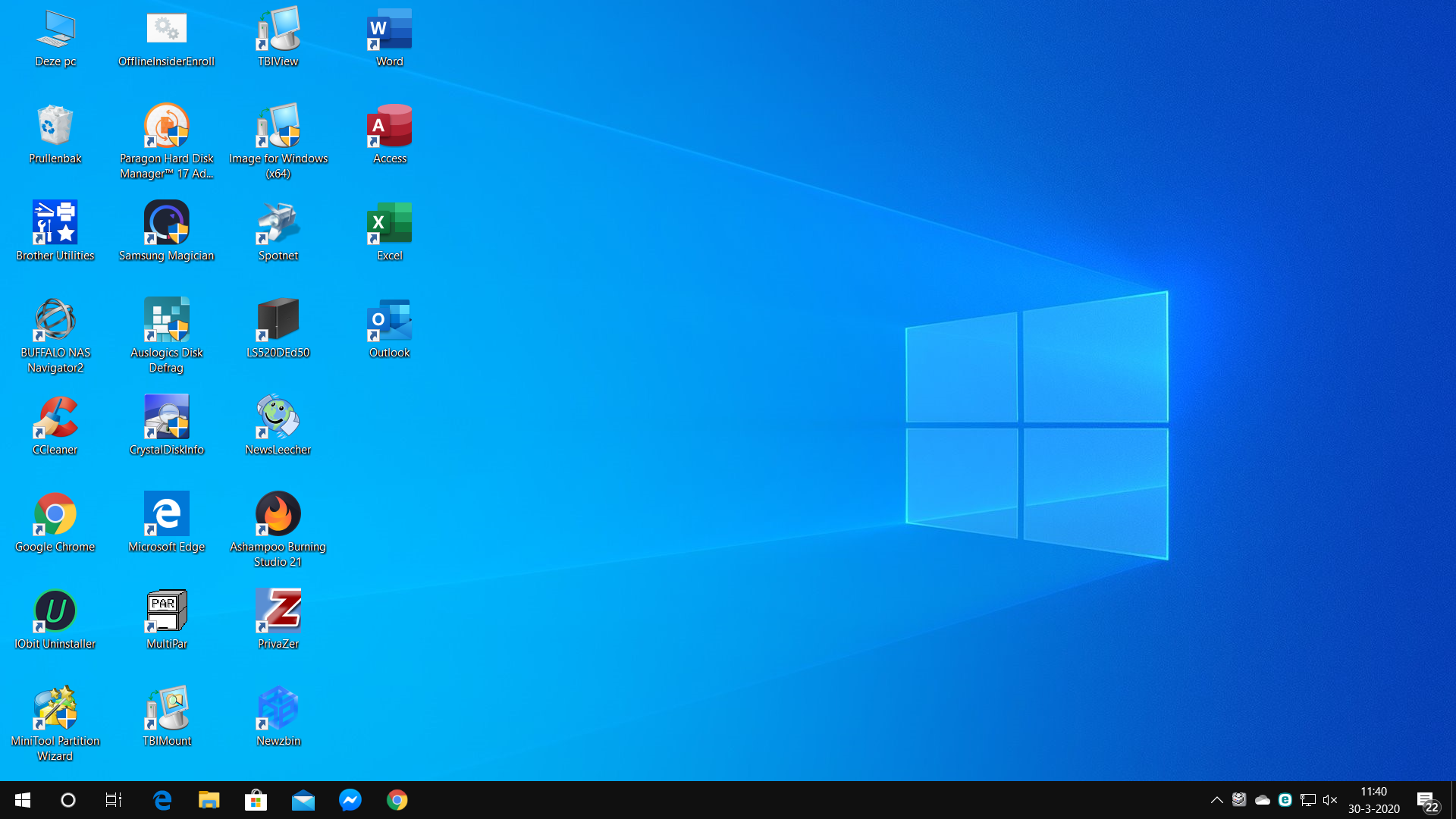Image resolution: width=1456 pixels, height=819 pixels.
Task: Open Messenger from the taskbar
Action: point(350,800)
